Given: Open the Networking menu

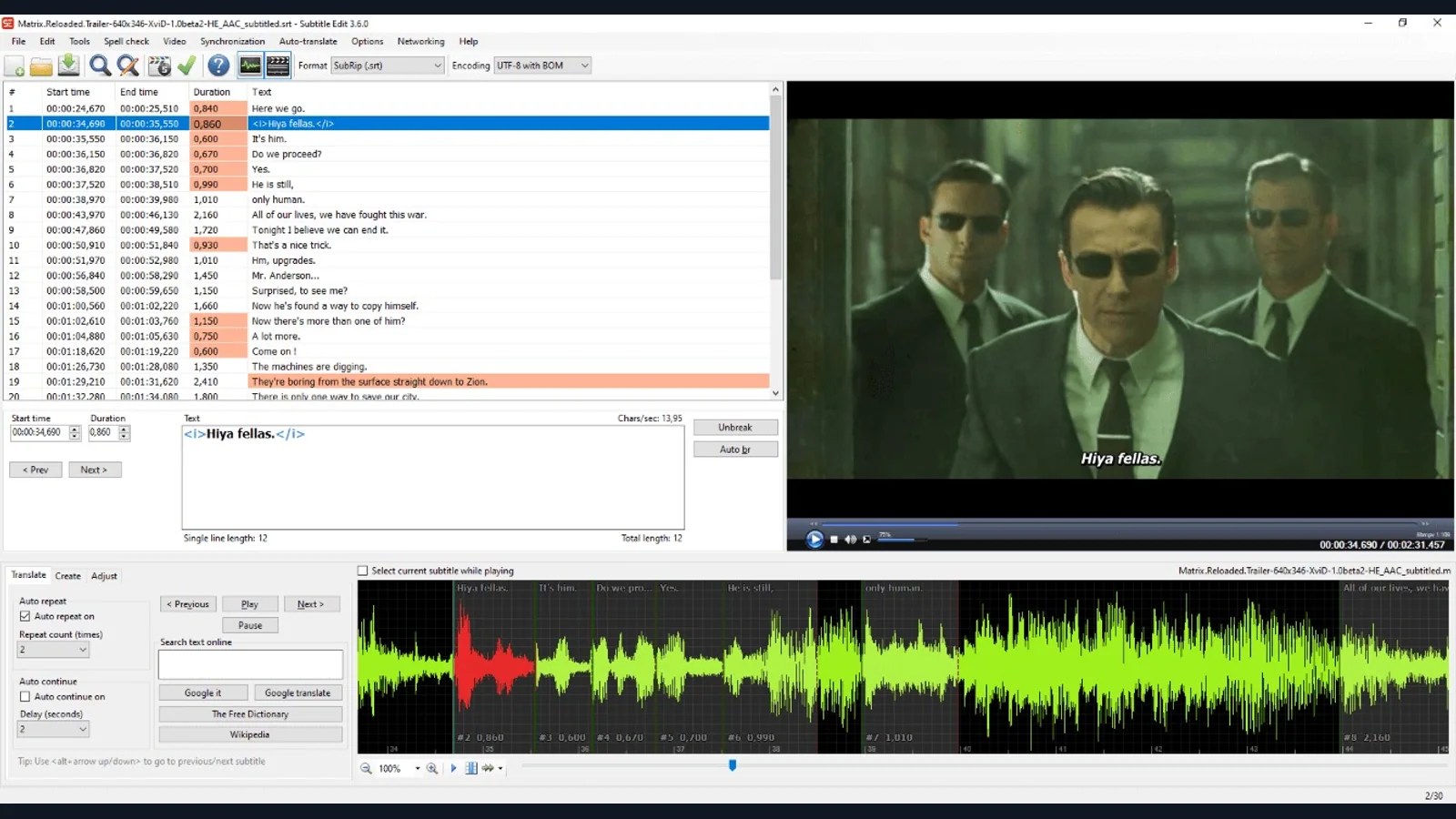Looking at the screenshot, I should point(420,41).
